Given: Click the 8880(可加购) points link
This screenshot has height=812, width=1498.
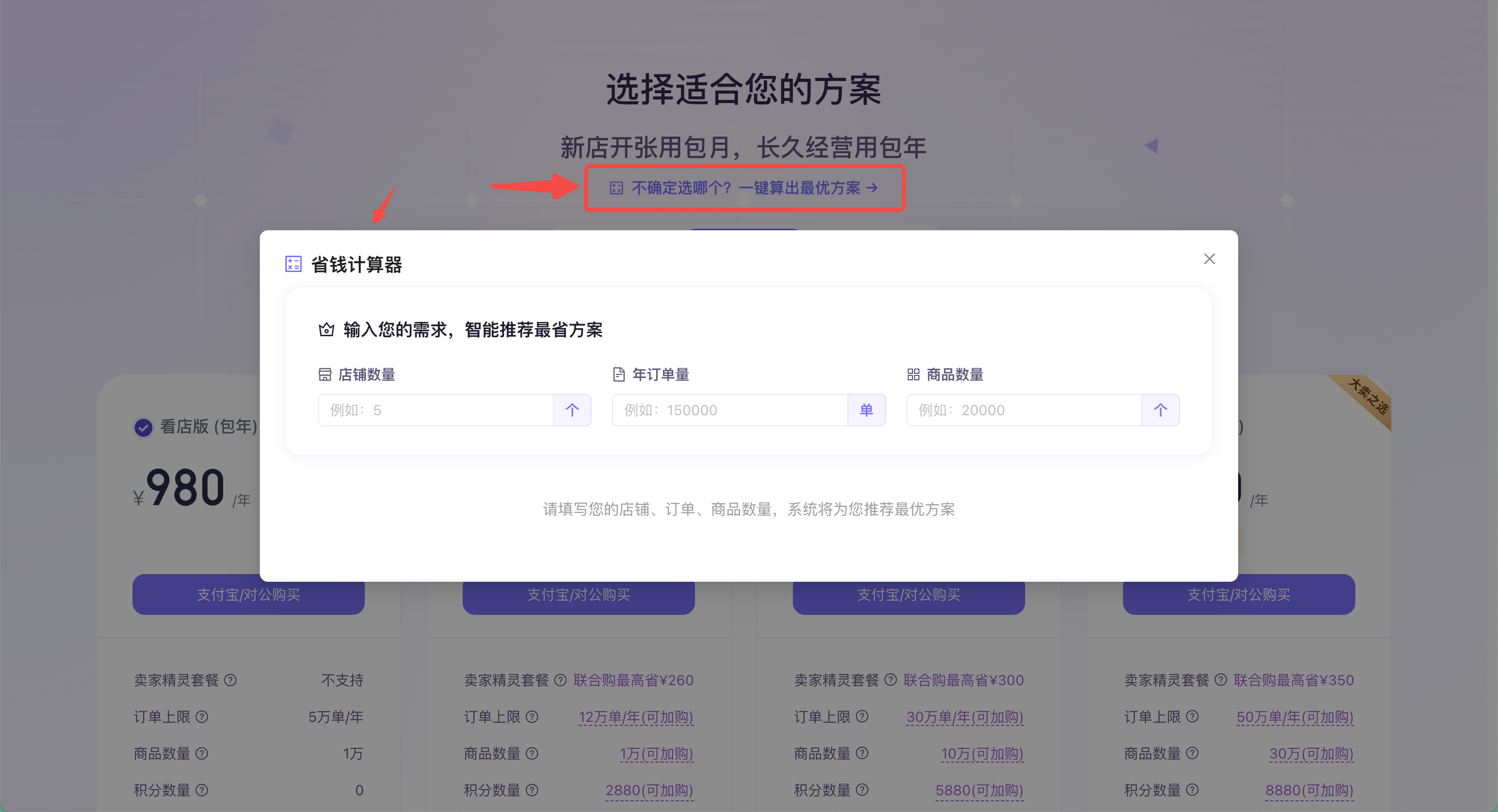Looking at the screenshot, I should click(x=1309, y=791).
